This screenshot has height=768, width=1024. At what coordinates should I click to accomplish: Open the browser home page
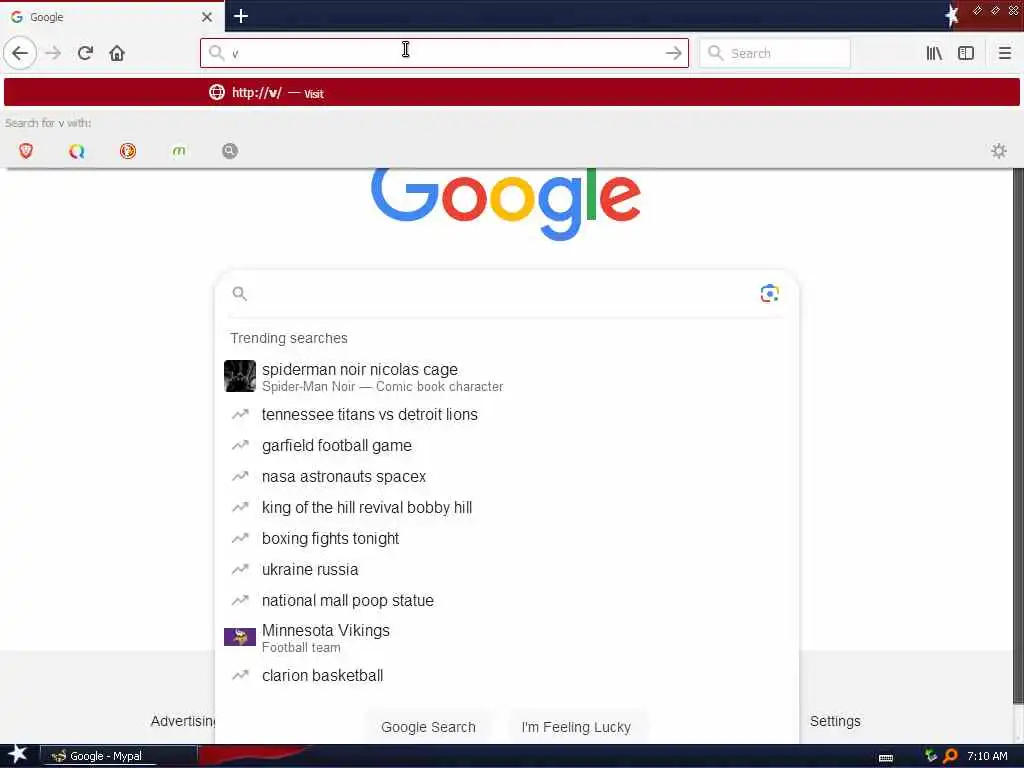117,53
